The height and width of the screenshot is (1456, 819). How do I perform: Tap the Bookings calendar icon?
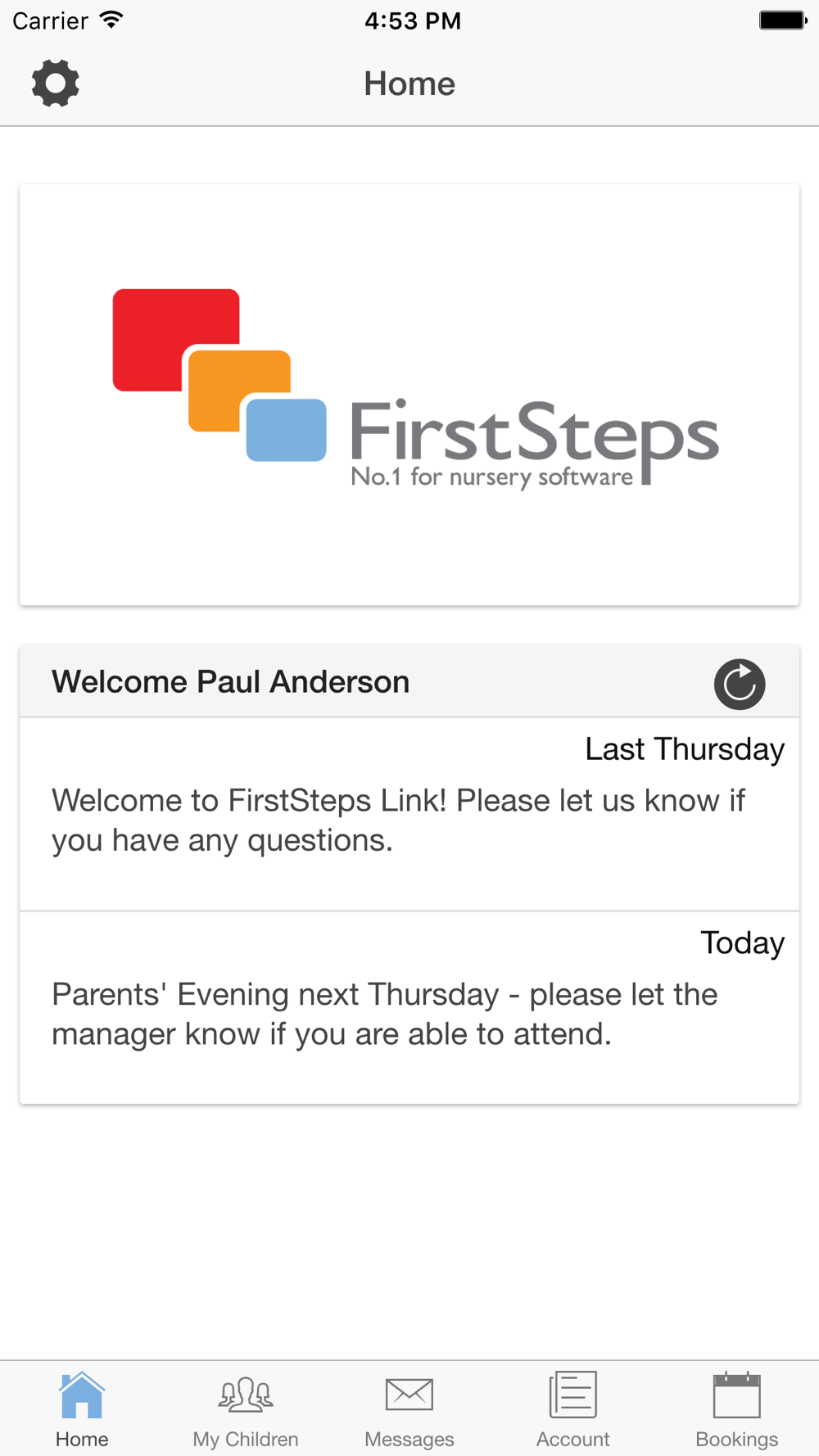pyautogui.click(x=737, y=1395)
